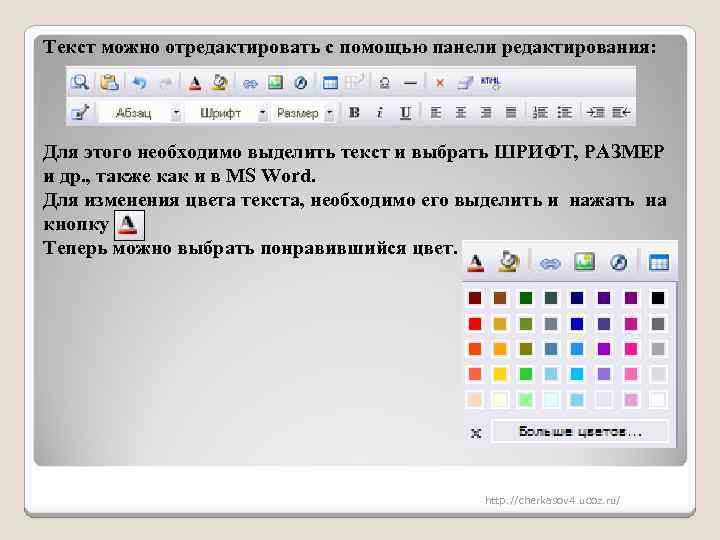Toggle italic i formatting
Screen dimensions: 720x540
pyautogui.click(x=380, y=112)
